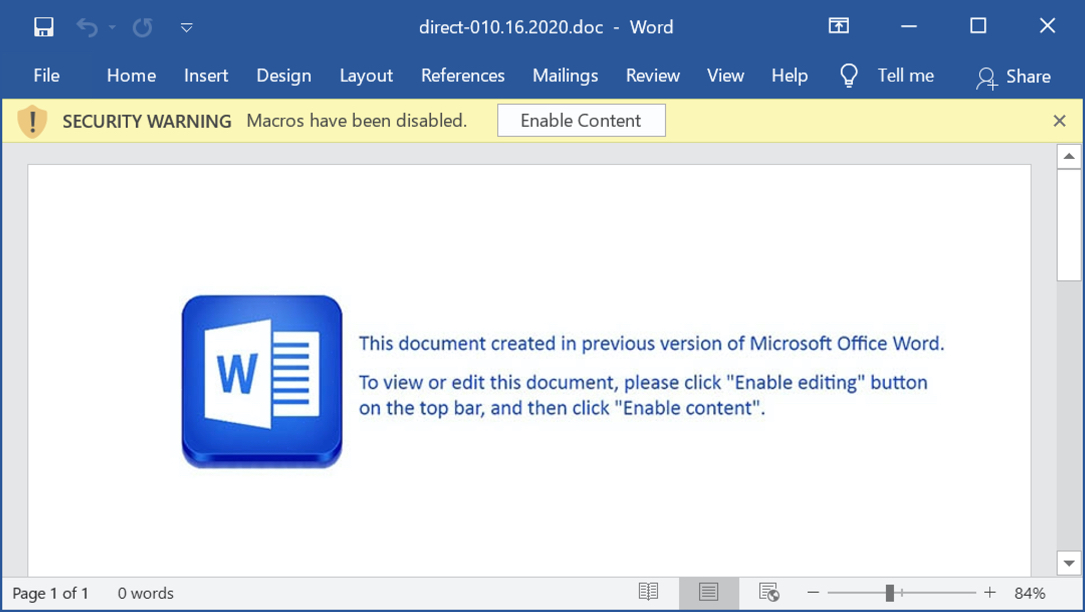This screenshot has height=612, width=1085.
Task: Click the SECURITY WARNING label
Action: tap(147, 121)
